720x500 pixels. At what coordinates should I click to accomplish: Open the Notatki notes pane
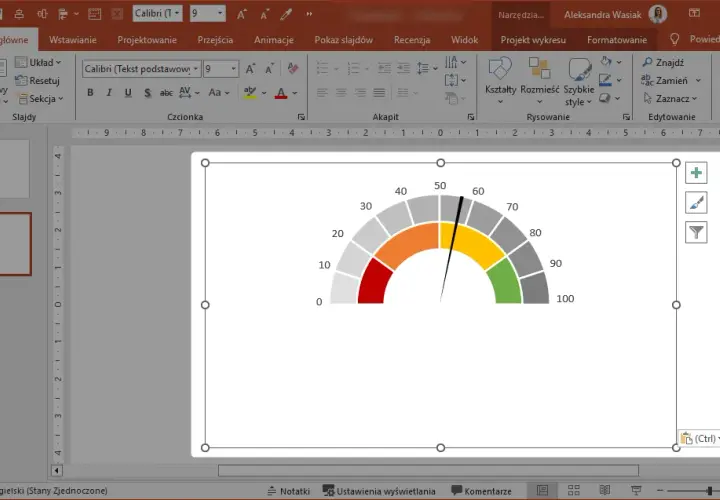point(289,491)
